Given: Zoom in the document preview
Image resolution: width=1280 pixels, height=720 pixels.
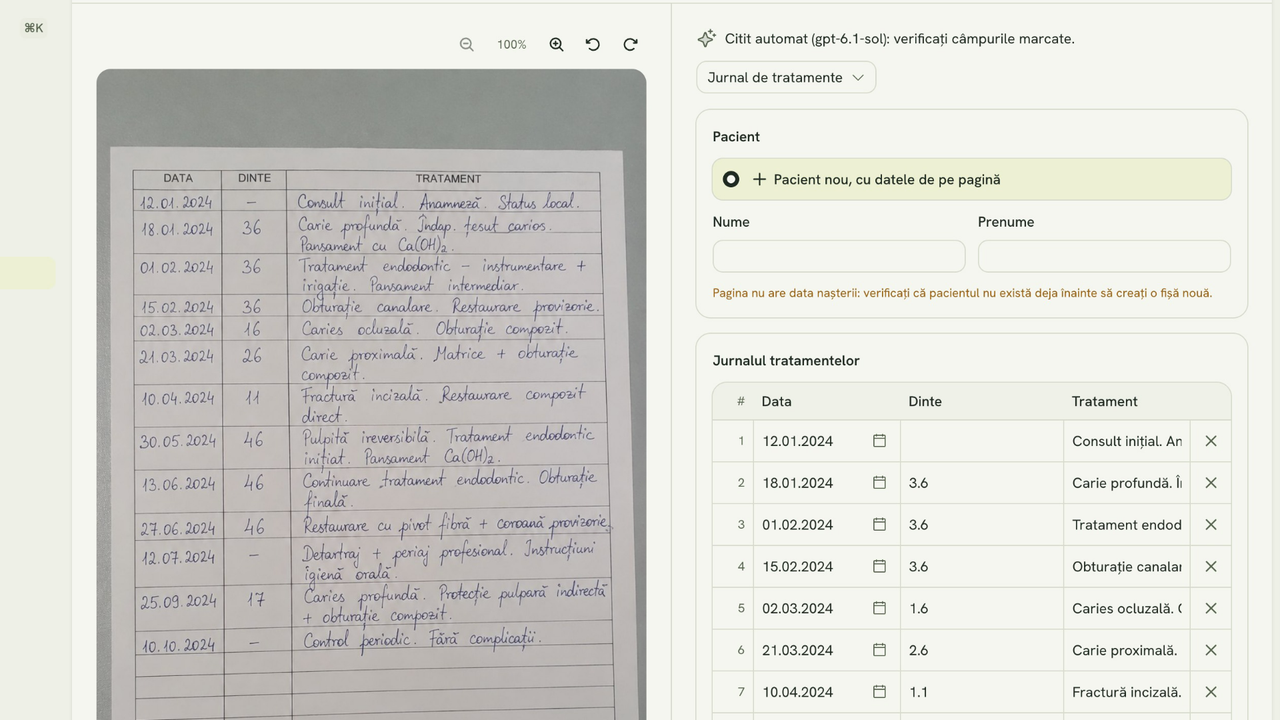Looking at the screenshot, I should click(557, 45).
